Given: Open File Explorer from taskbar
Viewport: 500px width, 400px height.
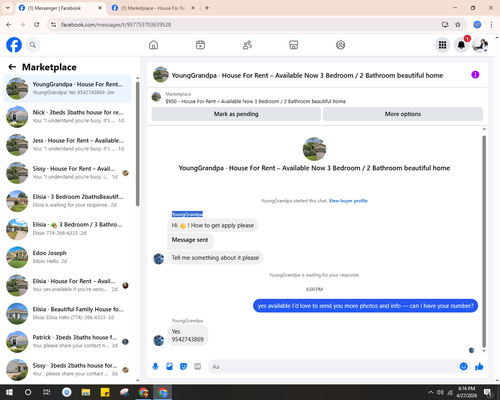Looking at the screenshot, I should pyautogui.click(x=86, y=392).
